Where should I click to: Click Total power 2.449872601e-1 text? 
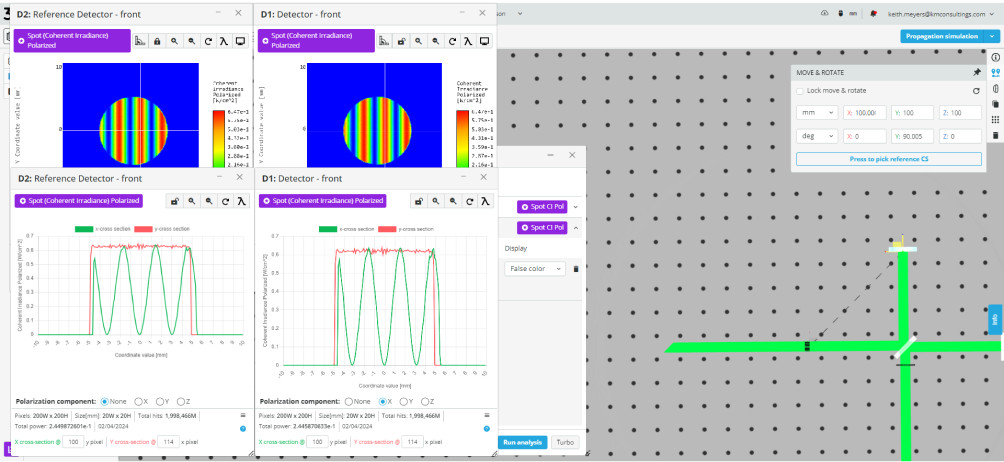pyautogui.click(x=53, y=426)
